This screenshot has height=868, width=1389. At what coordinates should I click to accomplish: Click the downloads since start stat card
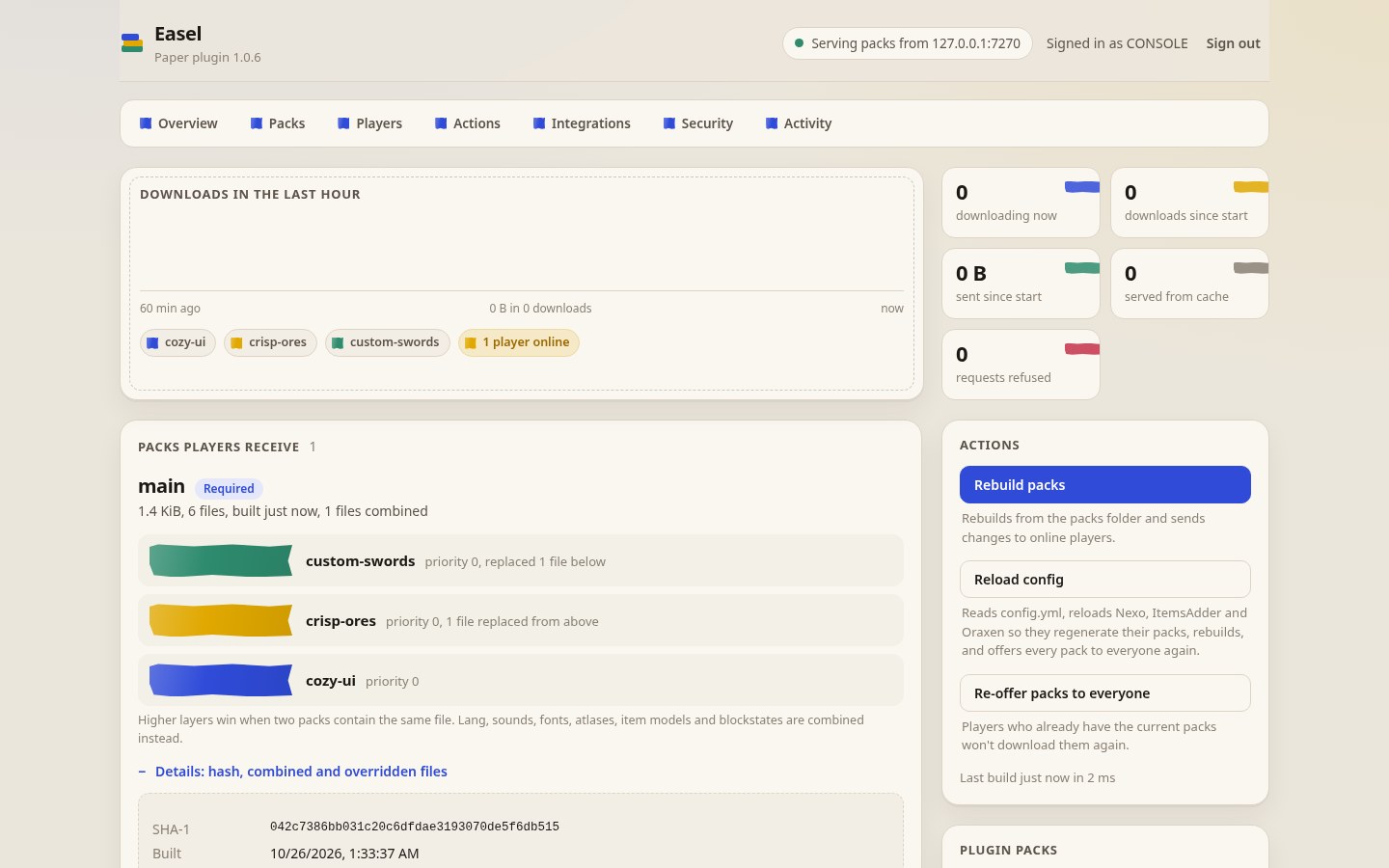1189,203
